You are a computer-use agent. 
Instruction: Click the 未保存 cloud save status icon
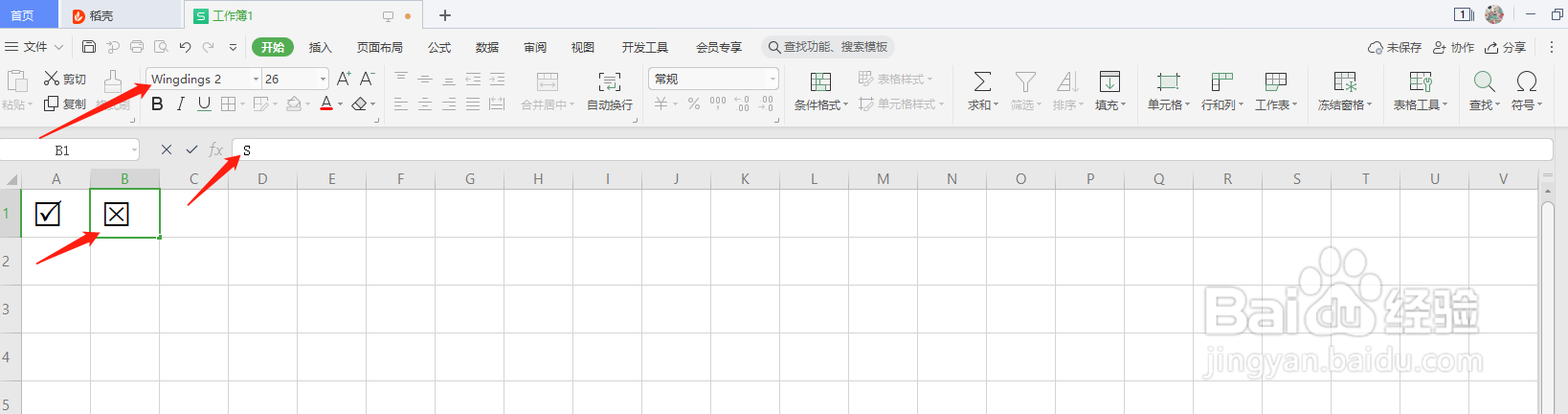coord(1394,47)
